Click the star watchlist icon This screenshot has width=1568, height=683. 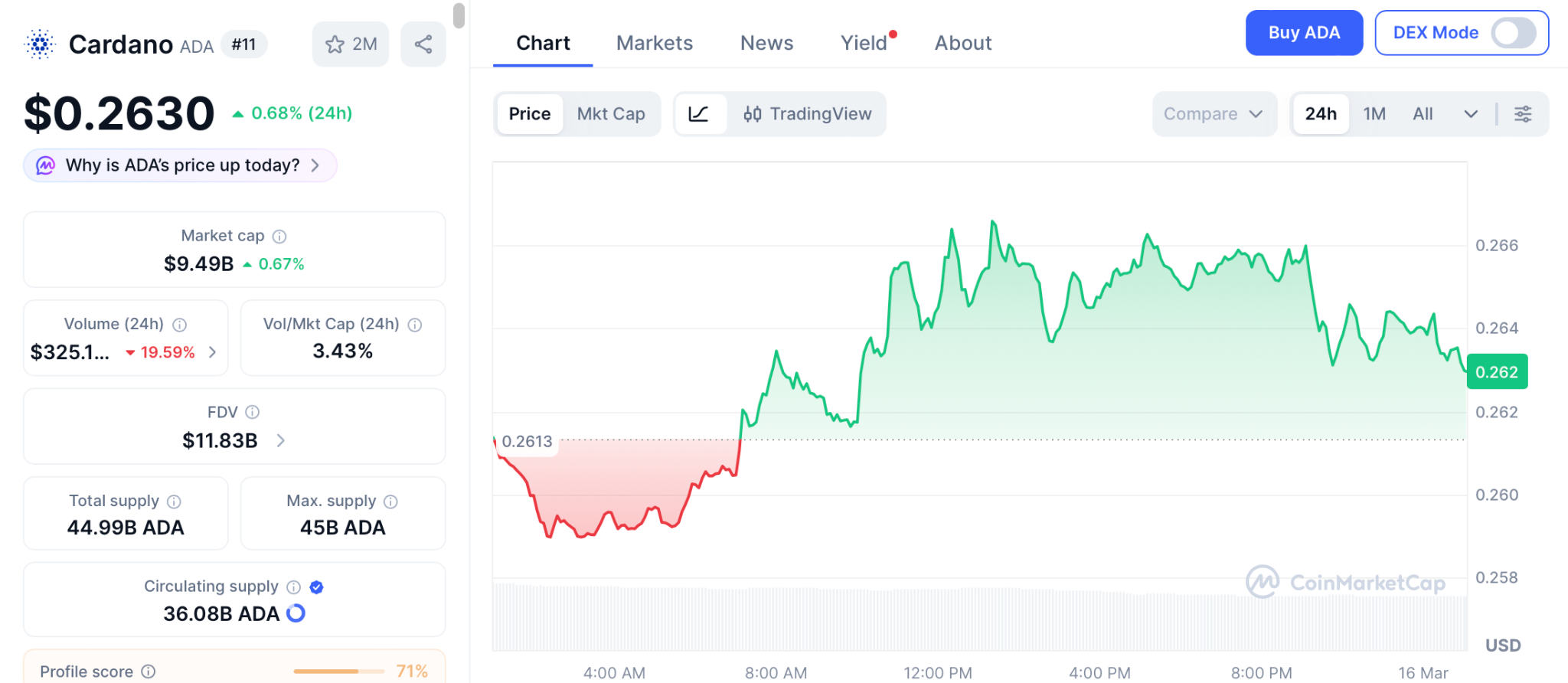tap(335, 44)
